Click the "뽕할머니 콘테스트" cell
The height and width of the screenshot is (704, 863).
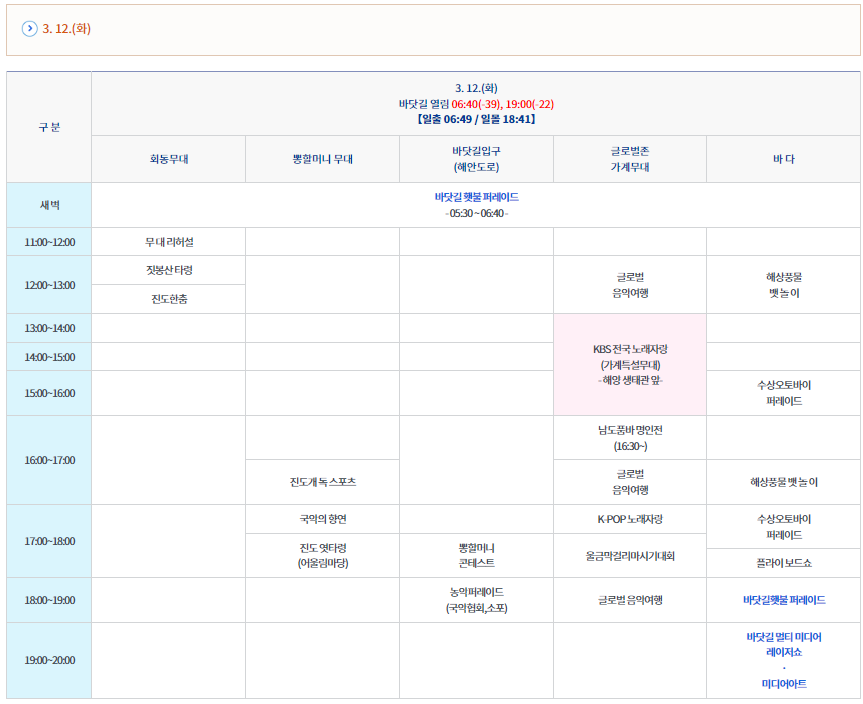pos(476,556)
